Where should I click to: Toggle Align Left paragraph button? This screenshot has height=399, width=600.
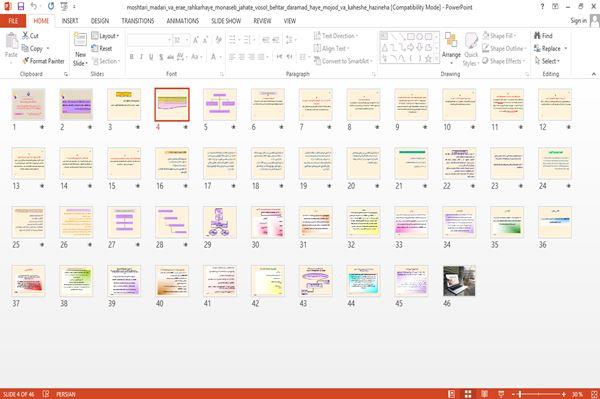pos(232,57)
